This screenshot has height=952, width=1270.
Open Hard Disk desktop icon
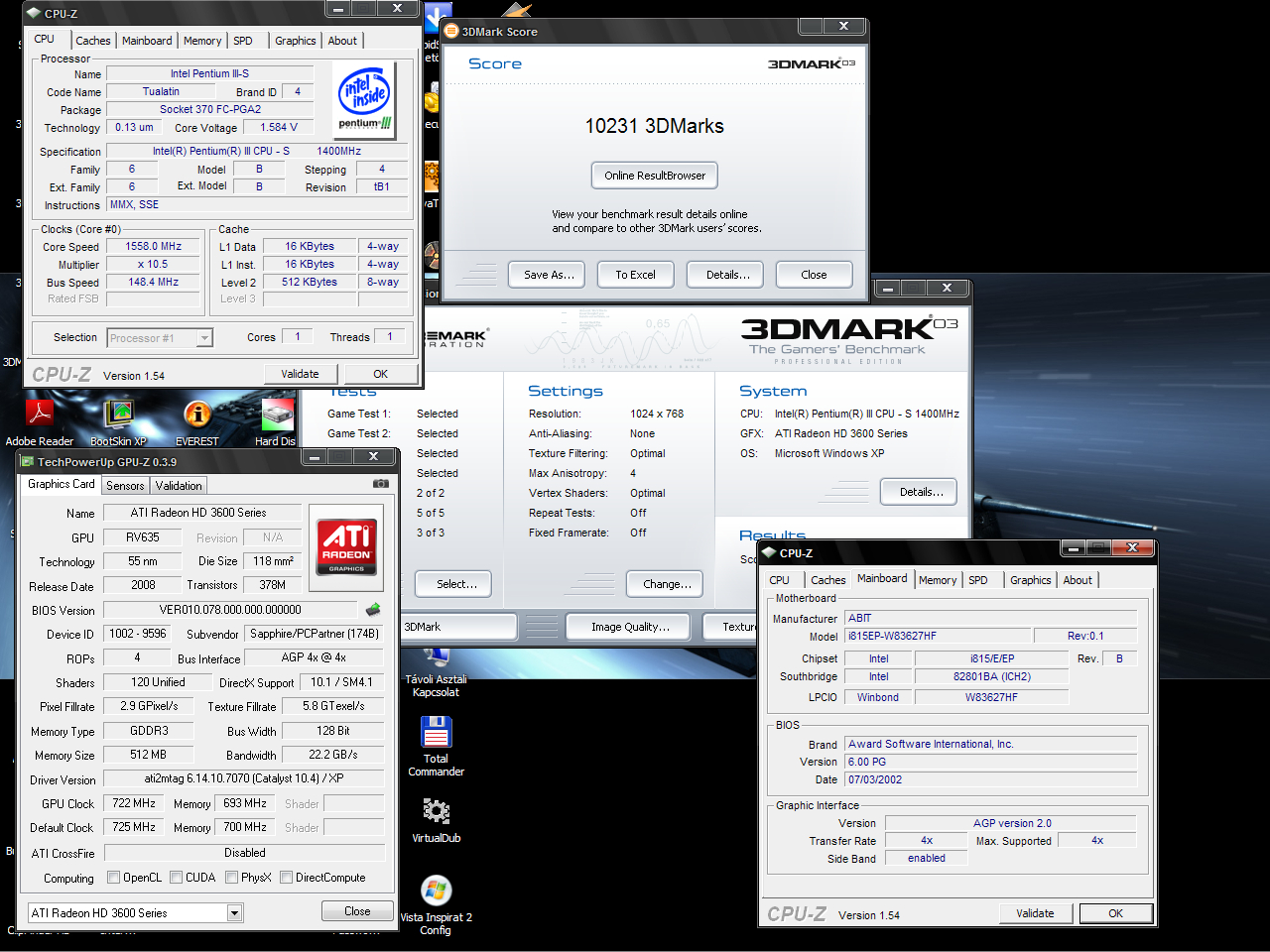(277, 421)
